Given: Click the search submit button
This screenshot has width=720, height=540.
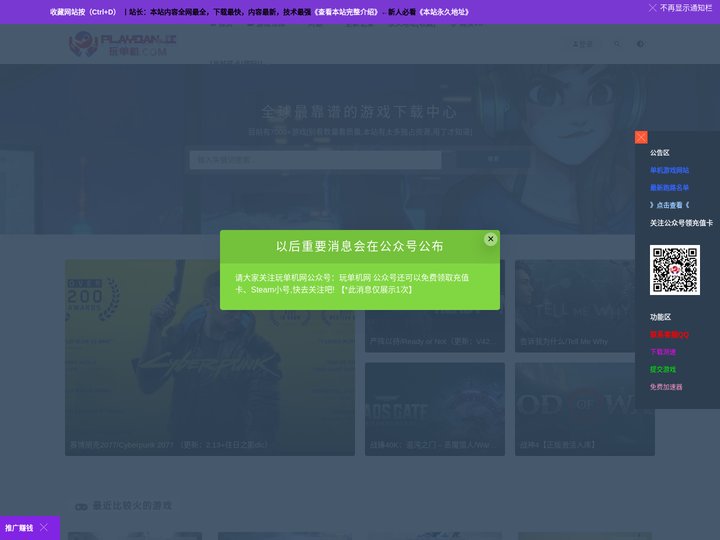Looking at the screenshot, I should 493,159.
